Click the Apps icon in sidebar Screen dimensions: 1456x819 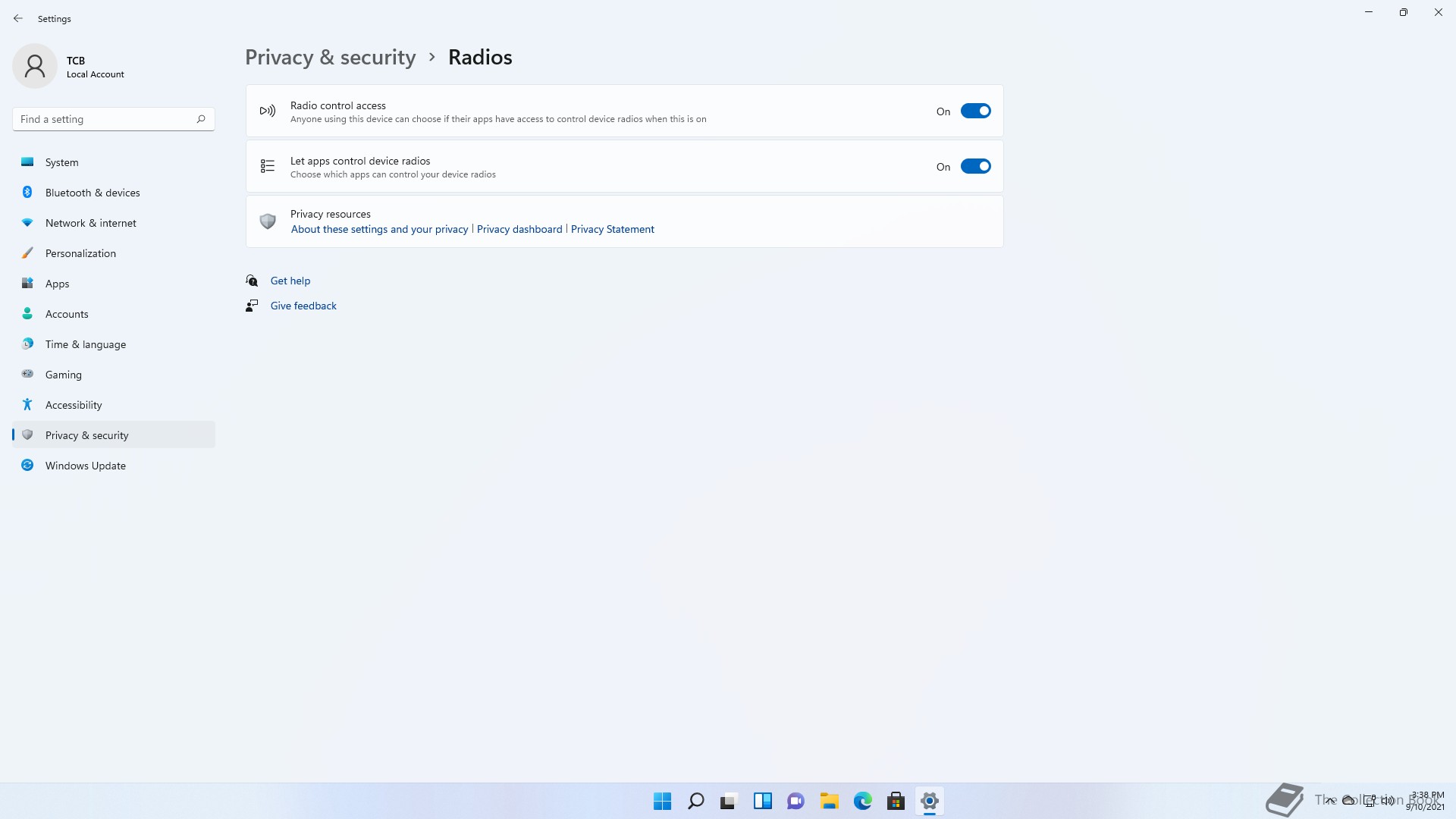click(27, 283)
